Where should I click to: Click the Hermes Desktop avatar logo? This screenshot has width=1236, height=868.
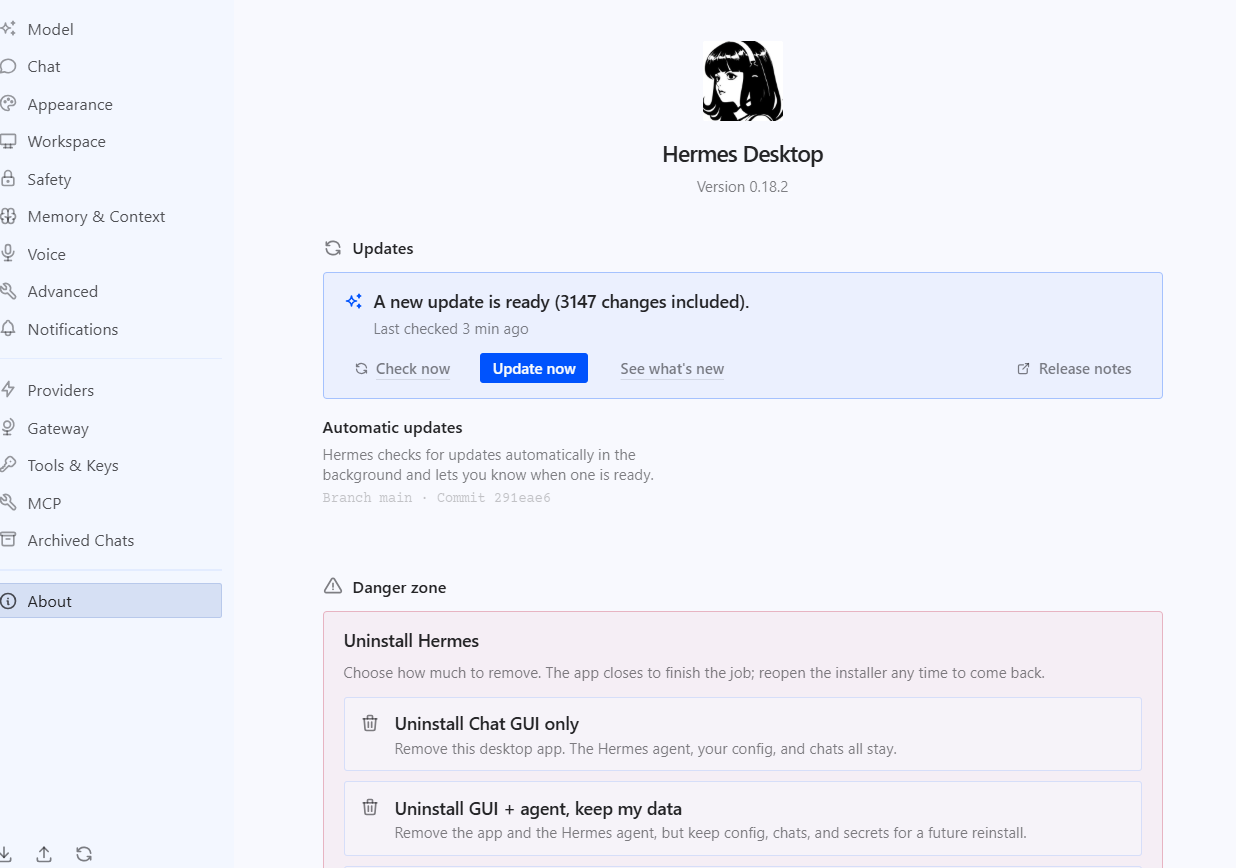click(742, 81)
